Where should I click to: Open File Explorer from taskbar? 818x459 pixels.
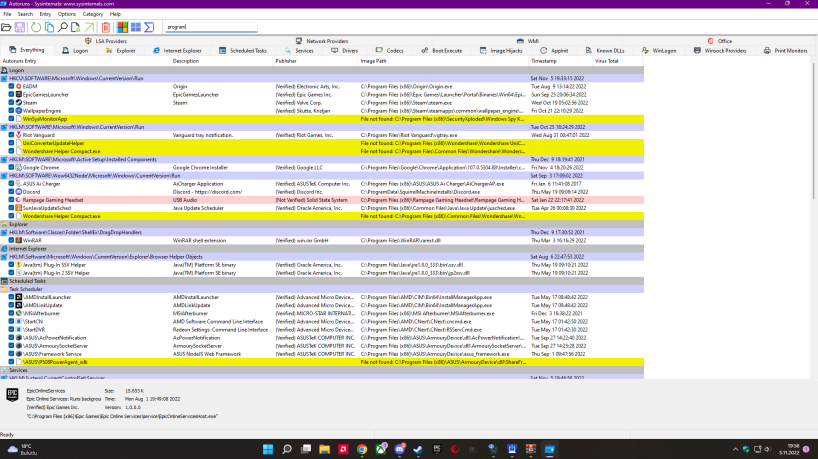click(x=324, y=449)
